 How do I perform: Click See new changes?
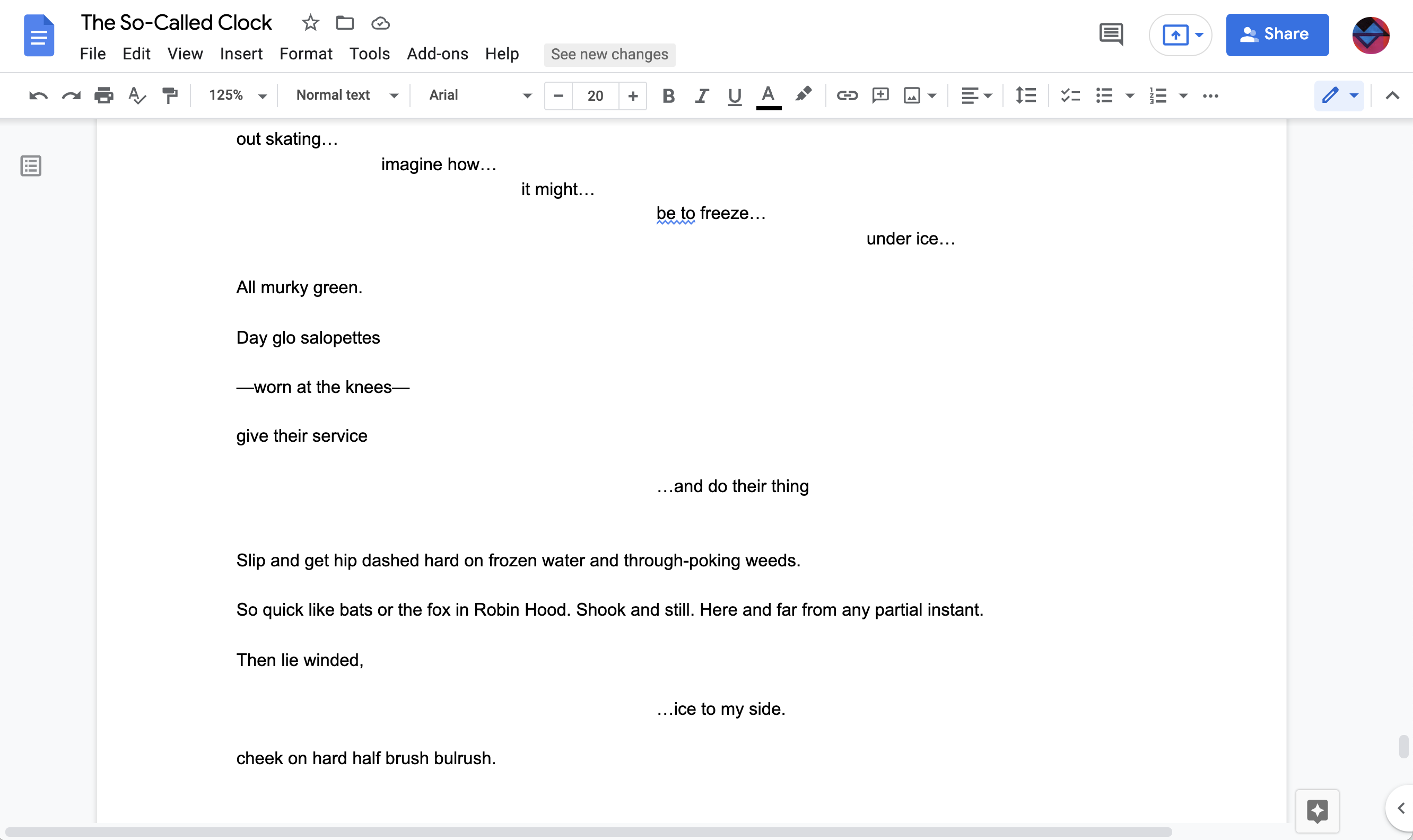[609, 54]
